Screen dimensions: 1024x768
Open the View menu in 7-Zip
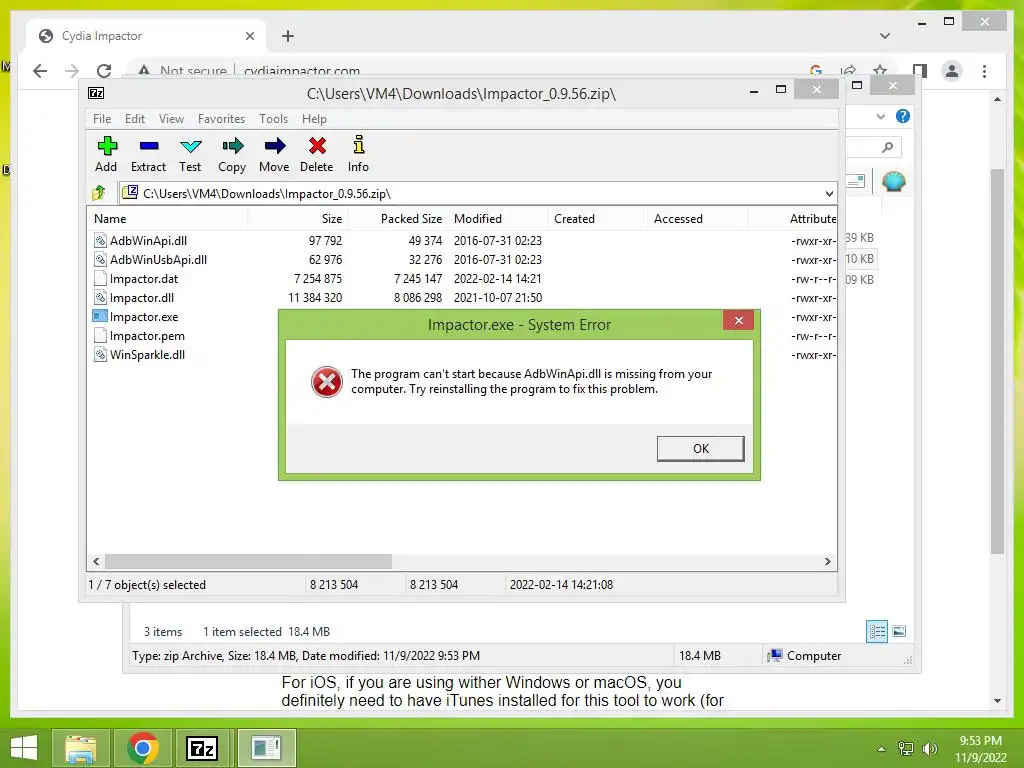(171, 119)
